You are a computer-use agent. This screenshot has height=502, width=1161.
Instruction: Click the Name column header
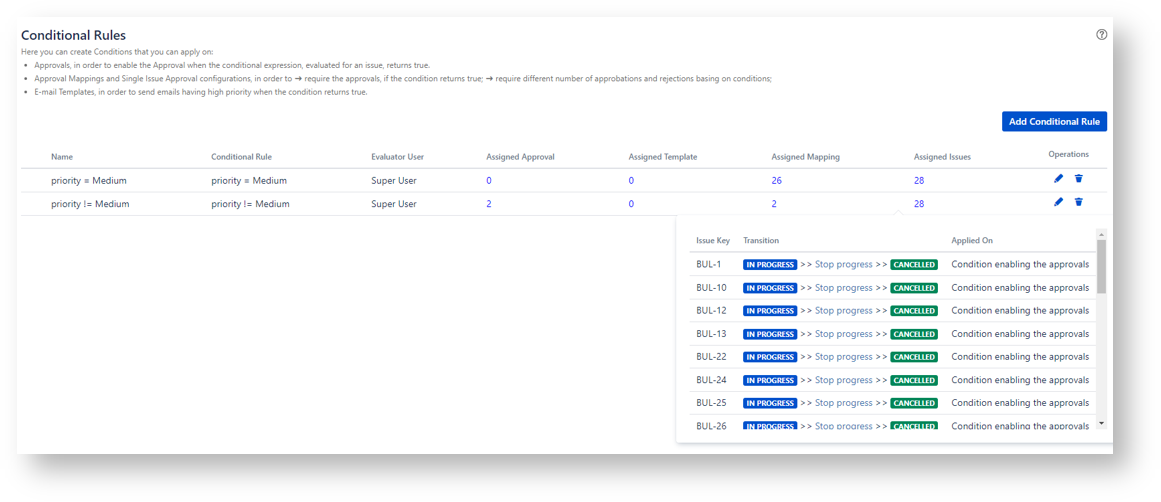coord(62,157)
